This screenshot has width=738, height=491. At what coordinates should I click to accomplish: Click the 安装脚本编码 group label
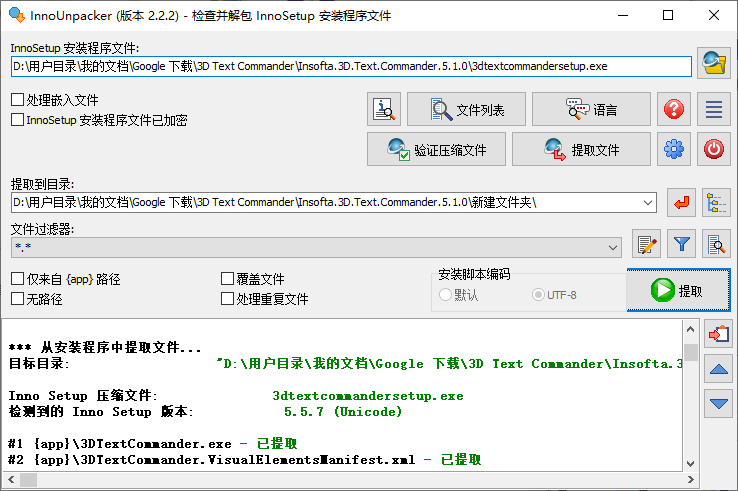pyautogui.click(x=474, y=274)
